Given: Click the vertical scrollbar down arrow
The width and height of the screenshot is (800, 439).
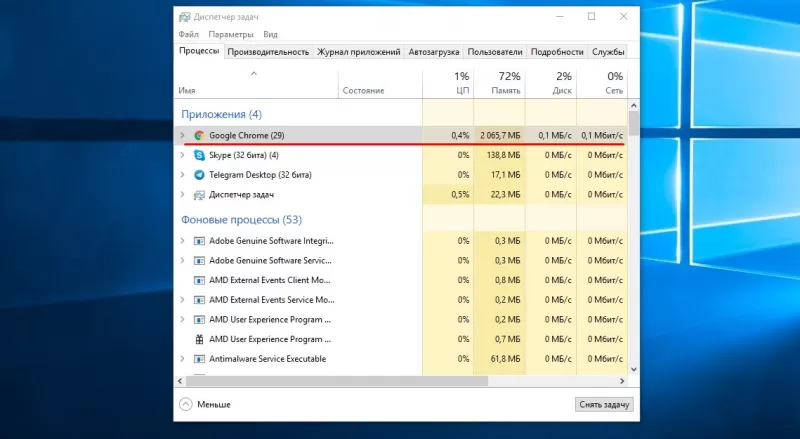Looking at the screenshot, I should point(634,370).
